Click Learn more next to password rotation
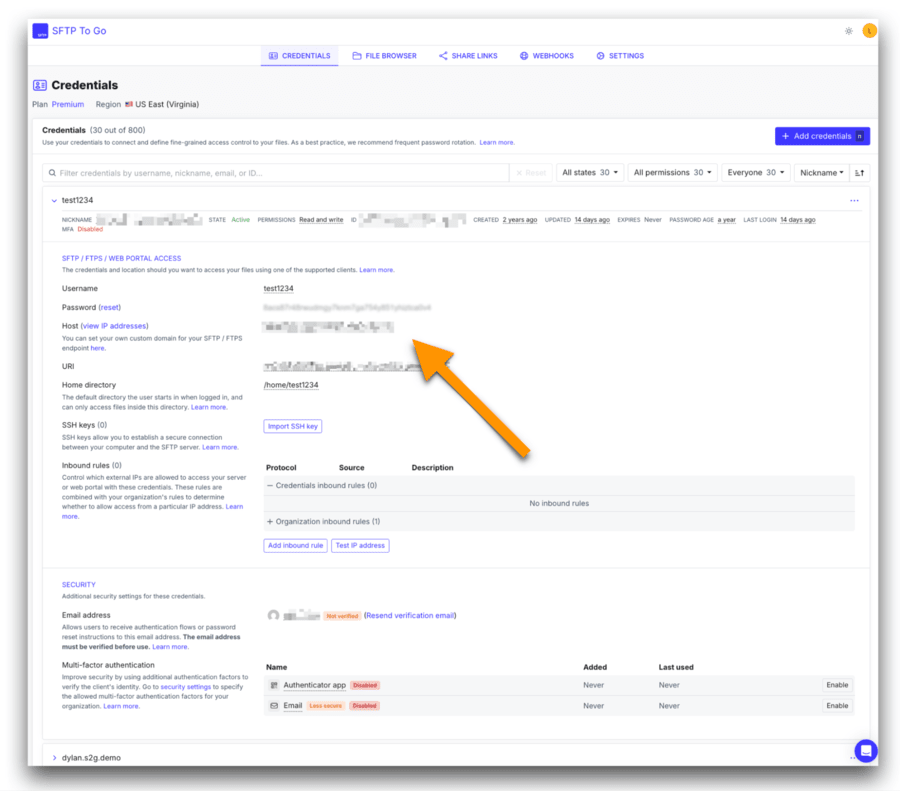900x791 pixels. point(496,142)
